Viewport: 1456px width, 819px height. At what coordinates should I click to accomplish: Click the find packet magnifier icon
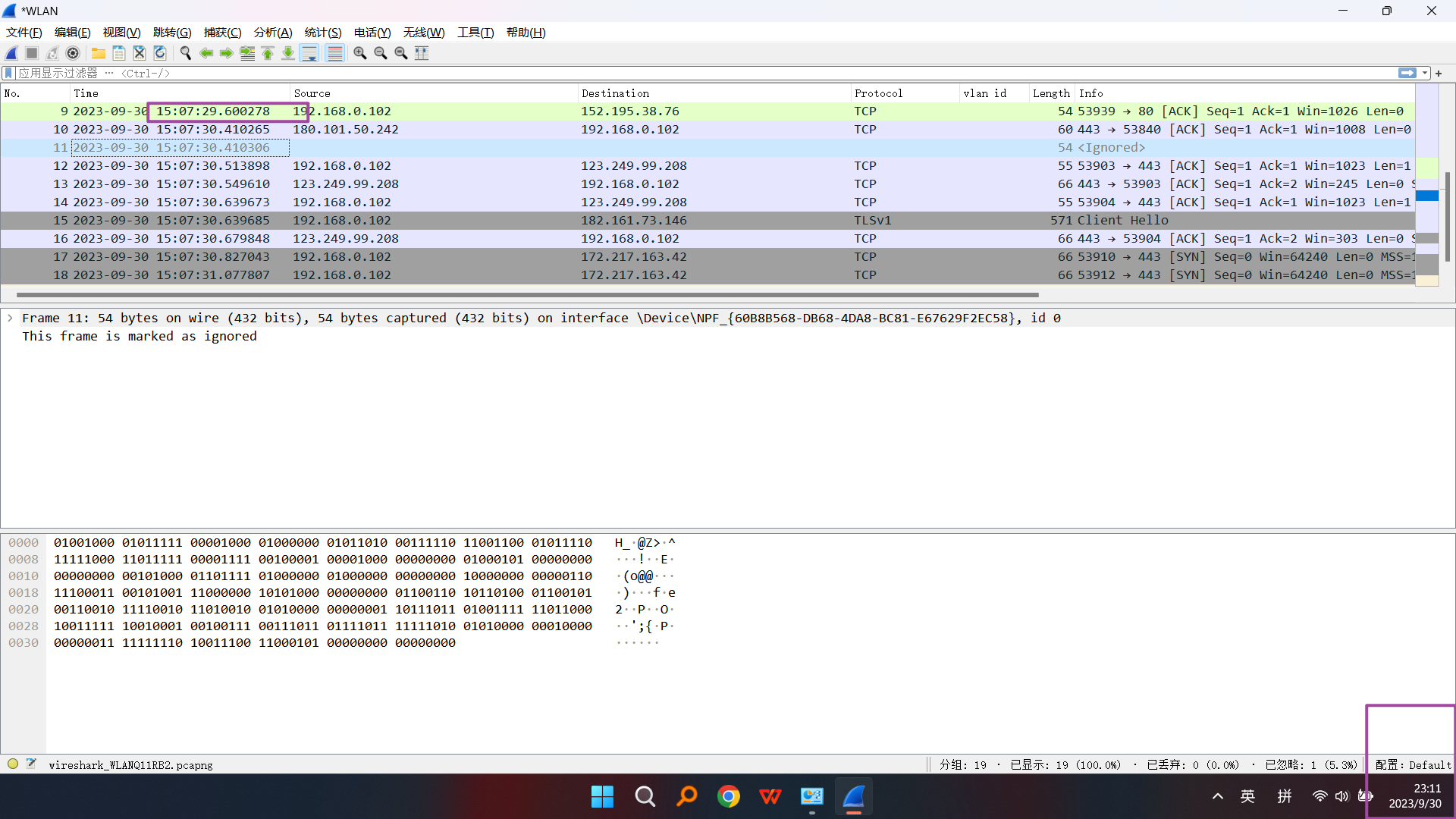point(185,53)
